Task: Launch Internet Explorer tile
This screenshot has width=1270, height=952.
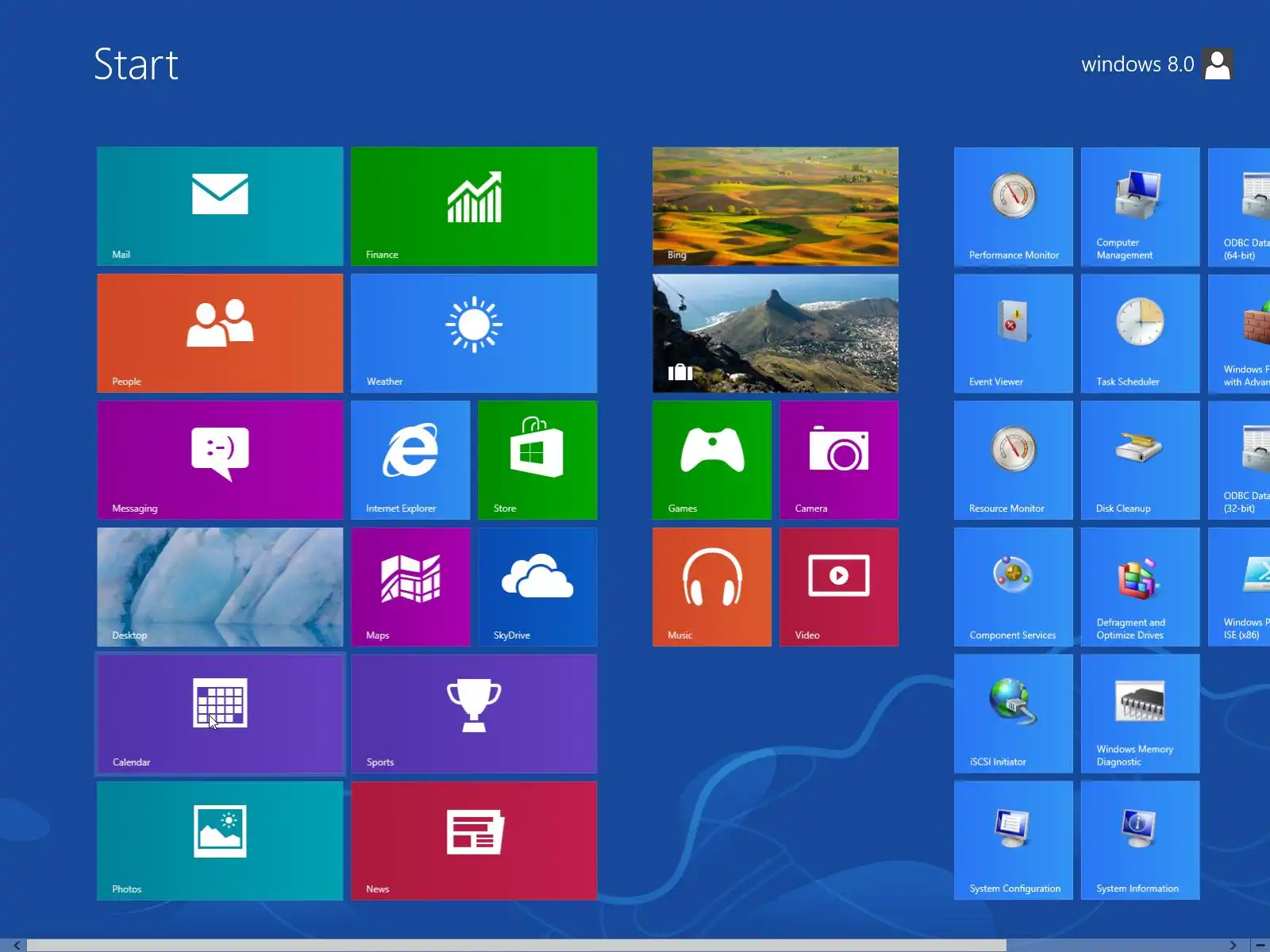Action: 410,460
